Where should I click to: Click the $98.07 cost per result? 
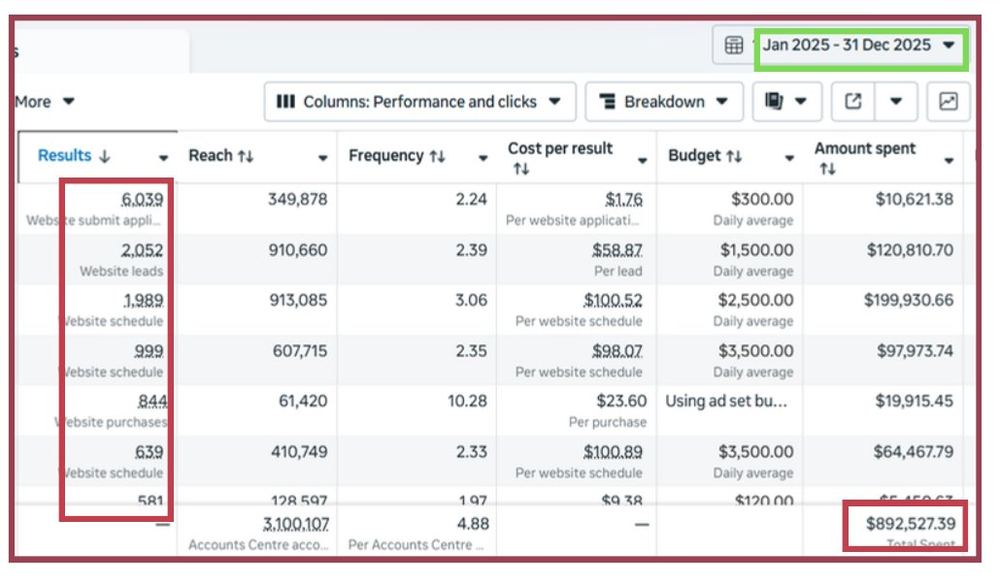click(x=617, y=351)
